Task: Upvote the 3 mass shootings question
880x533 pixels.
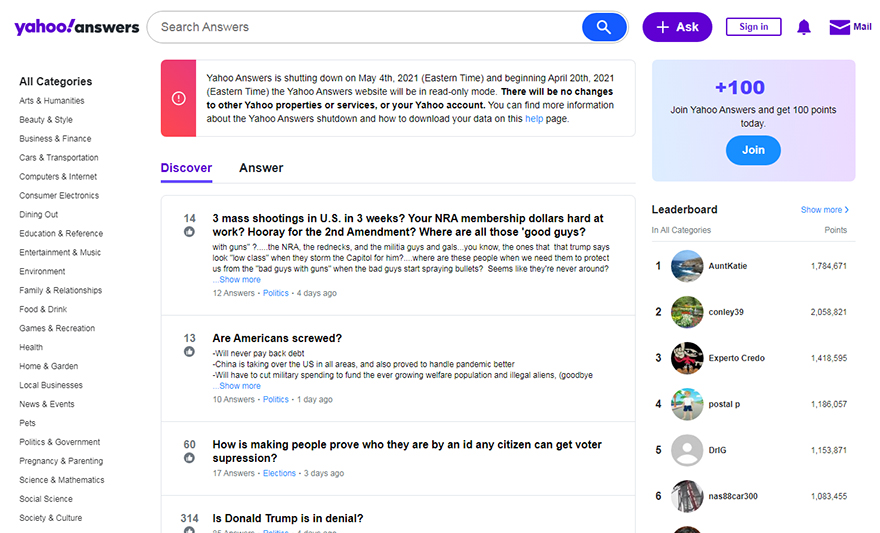Action: pos(189,232)
